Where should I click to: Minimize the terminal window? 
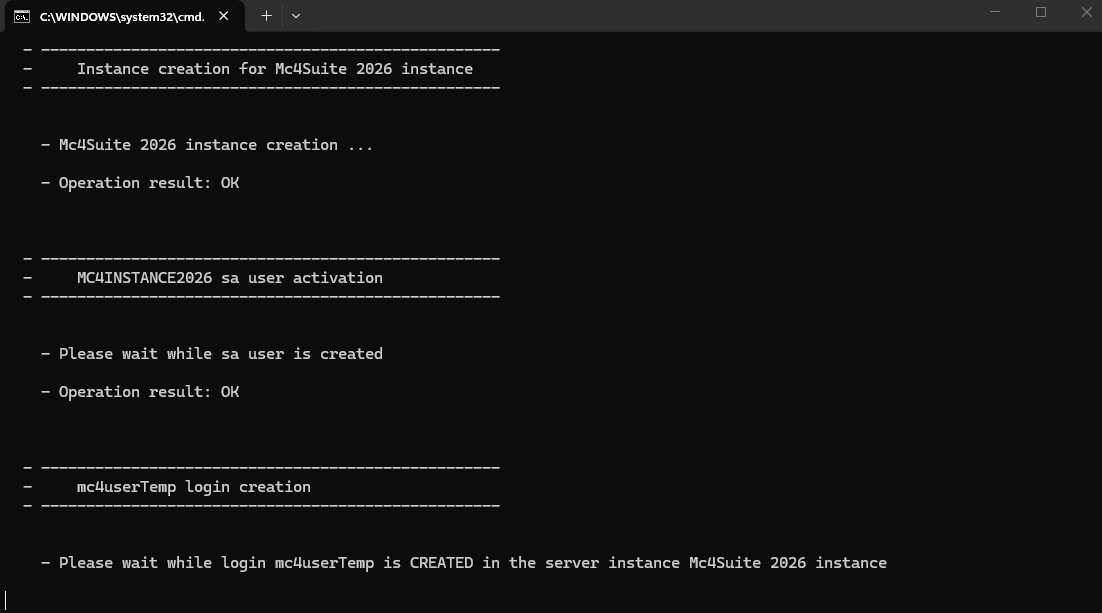(x=994, y=13)
